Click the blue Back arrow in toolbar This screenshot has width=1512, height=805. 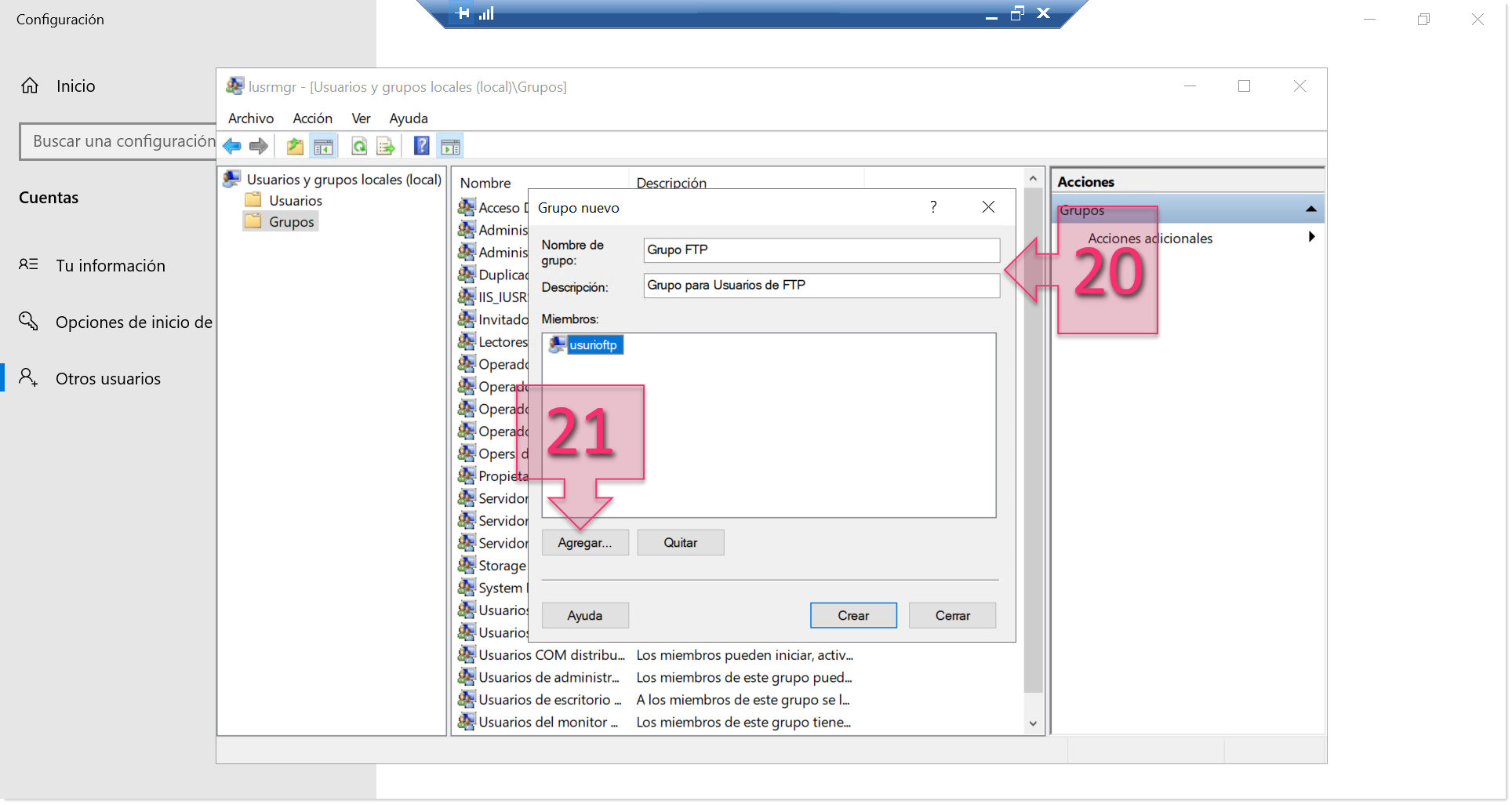pyautogui.click(x=232, y=146)
